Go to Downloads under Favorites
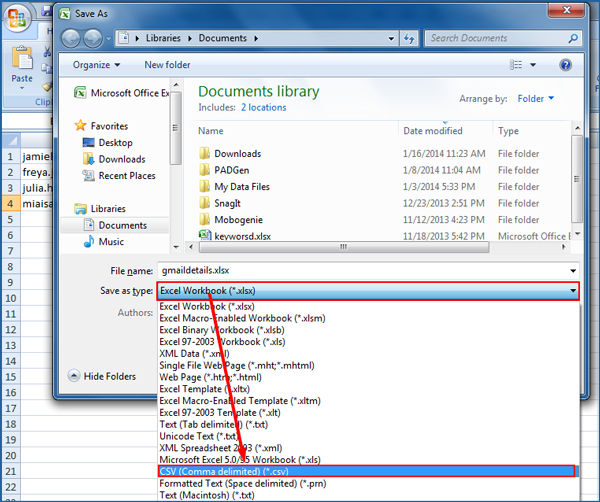Screen dimensions: 600x502 tap(114, 159)
